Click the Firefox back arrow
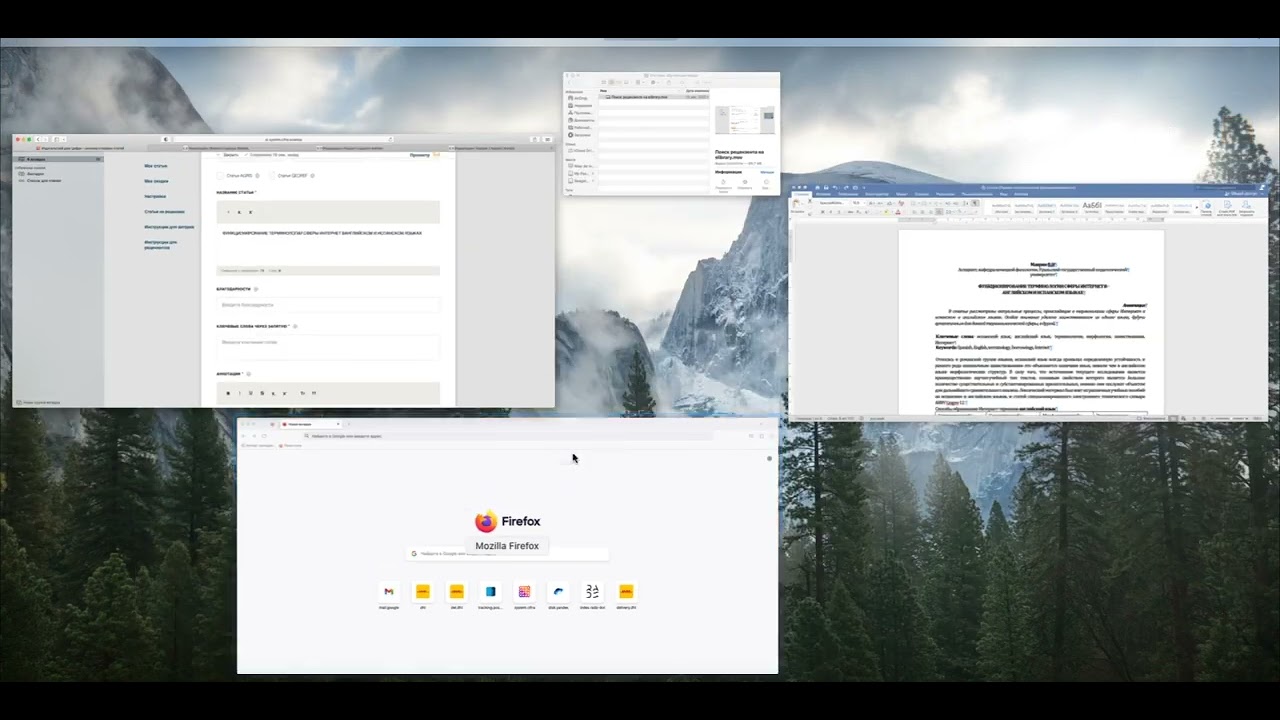Viewport: 1280px width, 720px height. tap(243, 436)
